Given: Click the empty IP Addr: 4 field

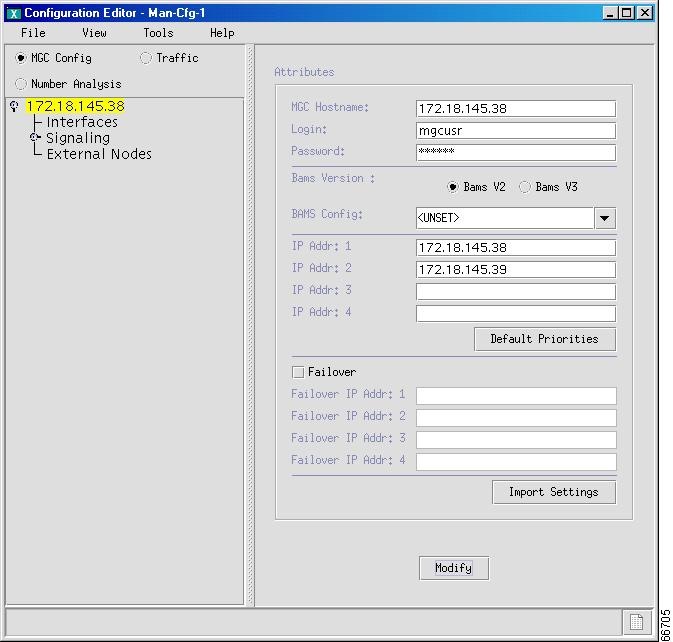Looking at the screenshot, I should coord(515,313).
